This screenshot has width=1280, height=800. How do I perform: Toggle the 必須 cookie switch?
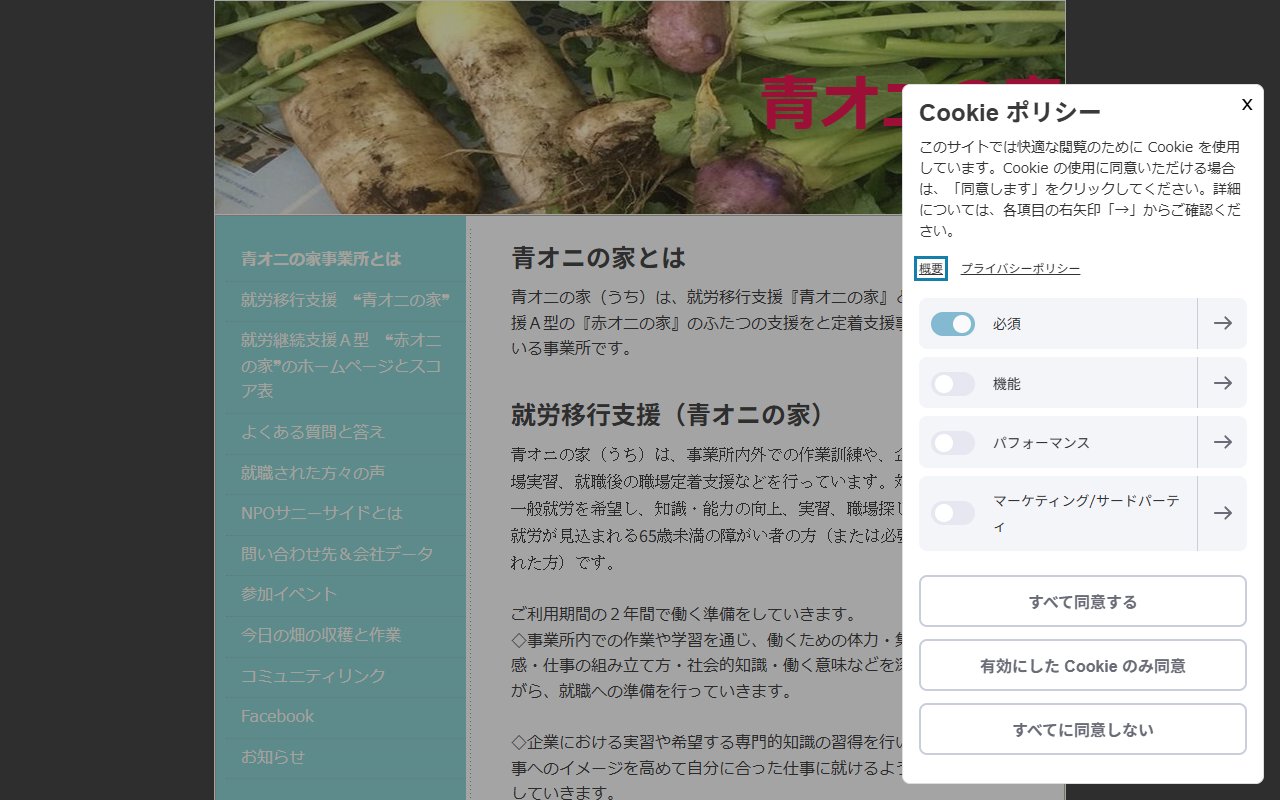[953, 324]
